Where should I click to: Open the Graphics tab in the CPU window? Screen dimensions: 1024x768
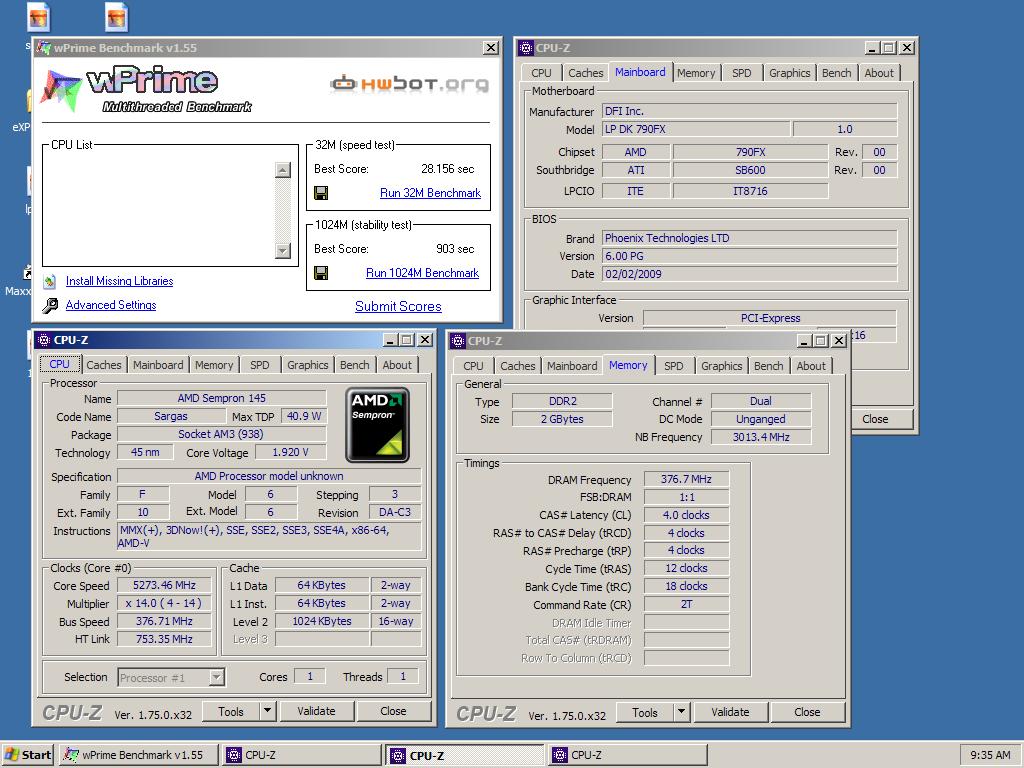point(308,365)
